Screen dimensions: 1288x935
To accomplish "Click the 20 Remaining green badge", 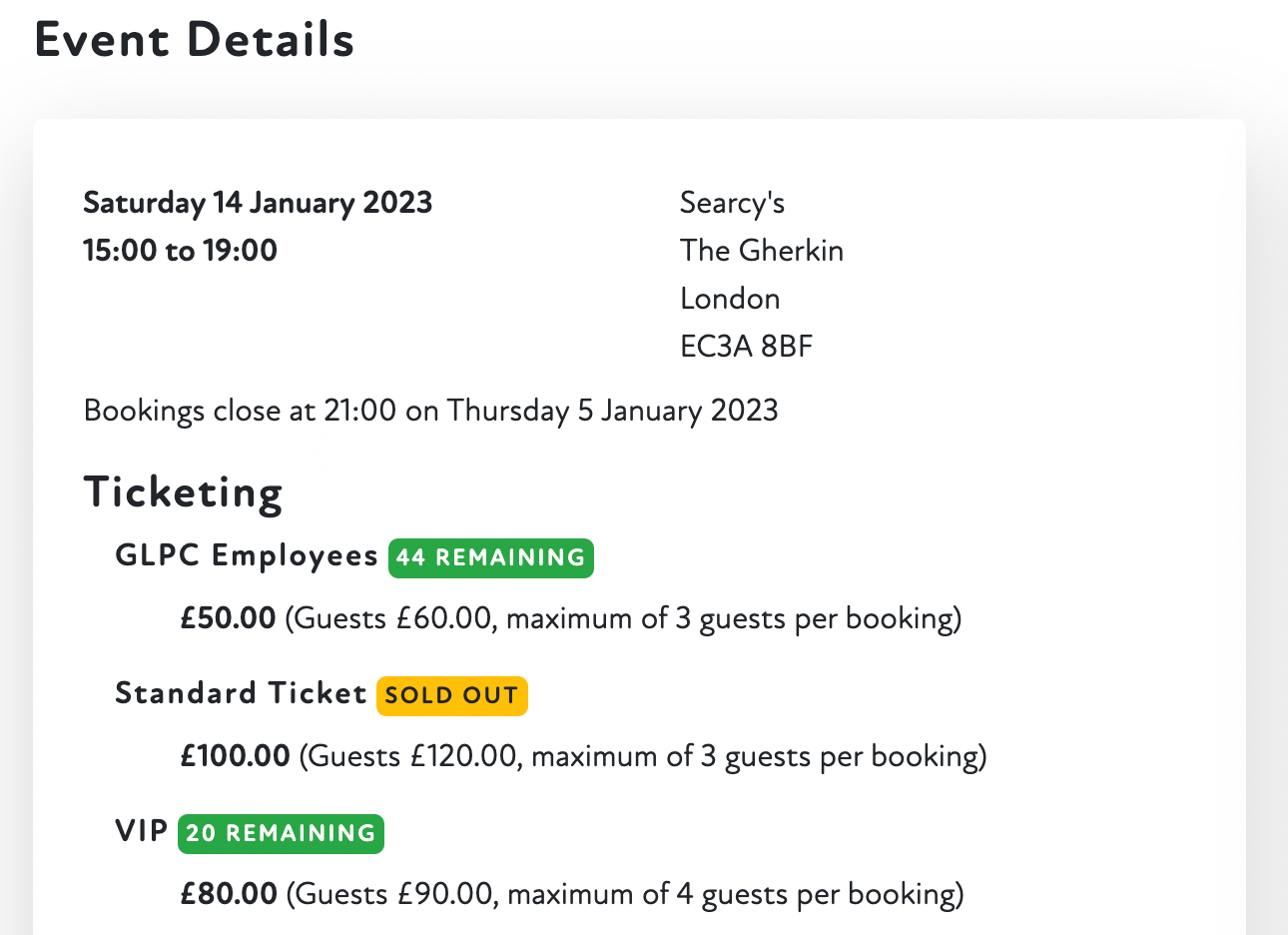I will point(281,833).
